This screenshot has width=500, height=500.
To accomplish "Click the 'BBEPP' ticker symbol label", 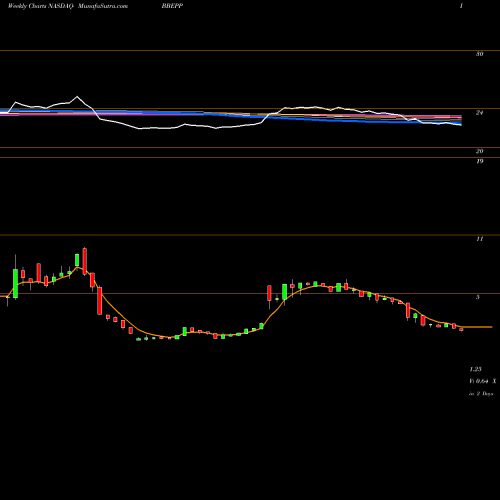I will point(172,6).
